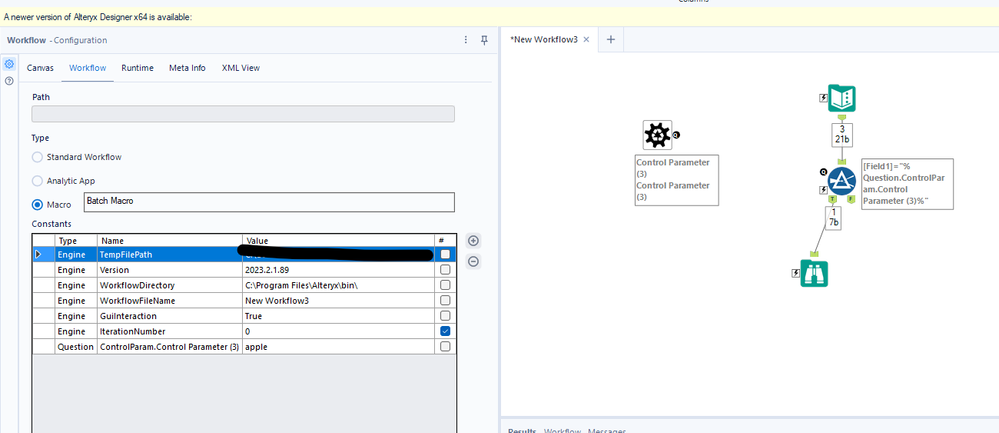Switch to the XML View tab

[241, 68]
